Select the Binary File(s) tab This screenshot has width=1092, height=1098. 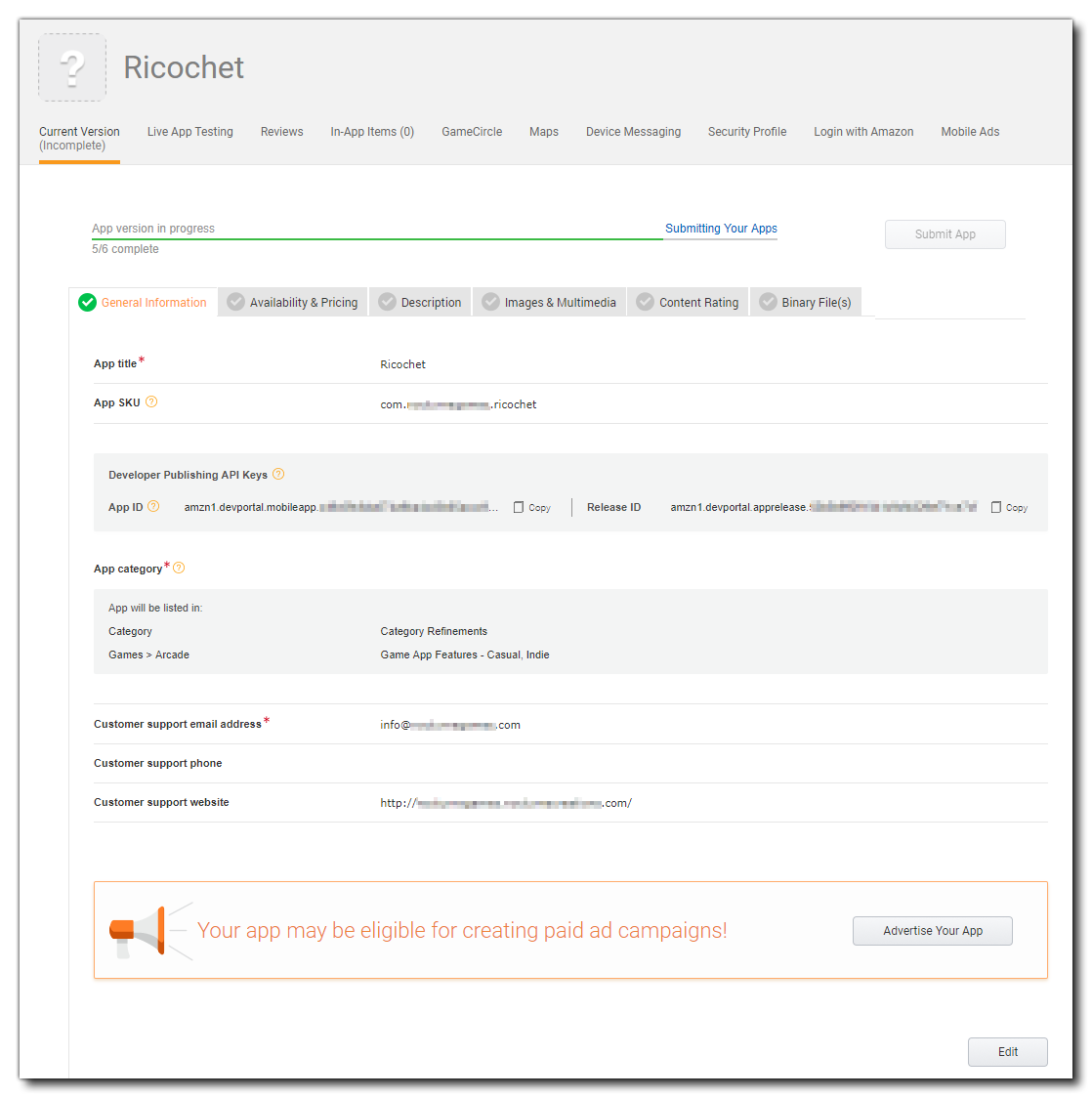tap(806, 303)
